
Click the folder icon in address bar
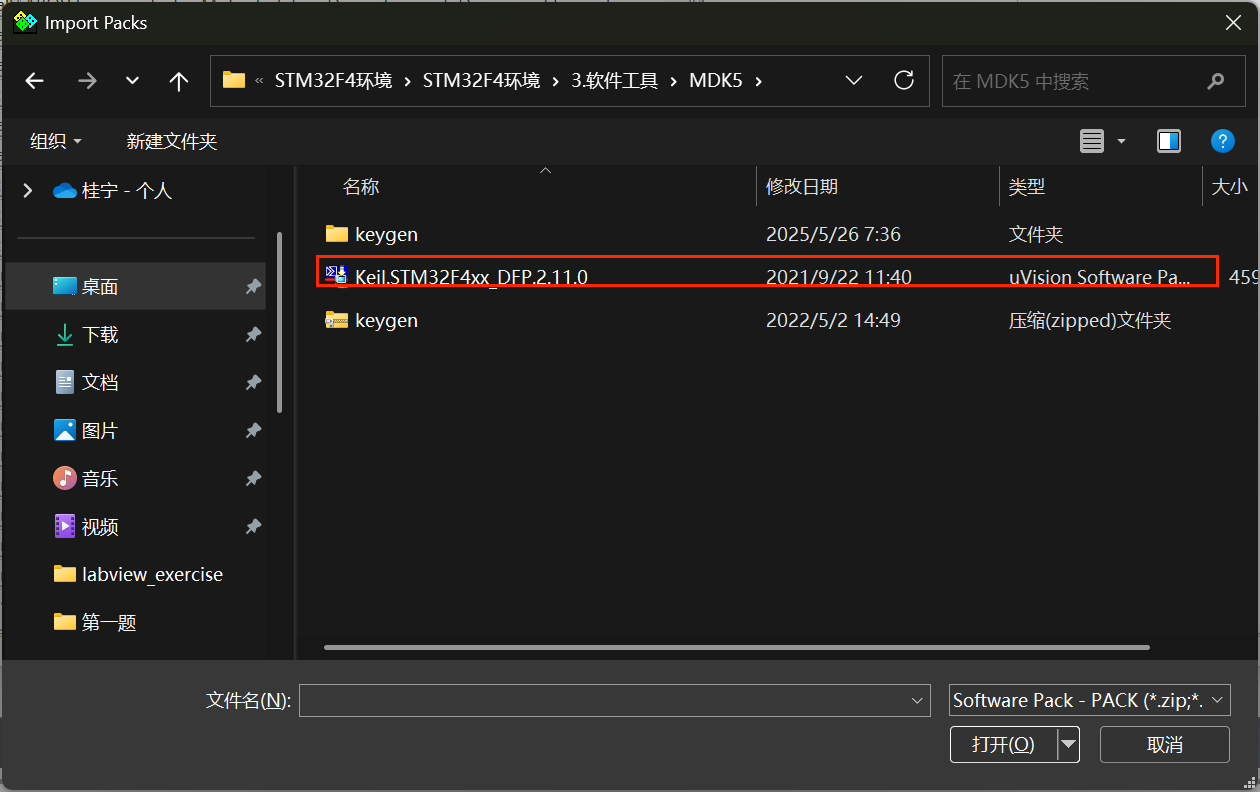tap(234, 80)
